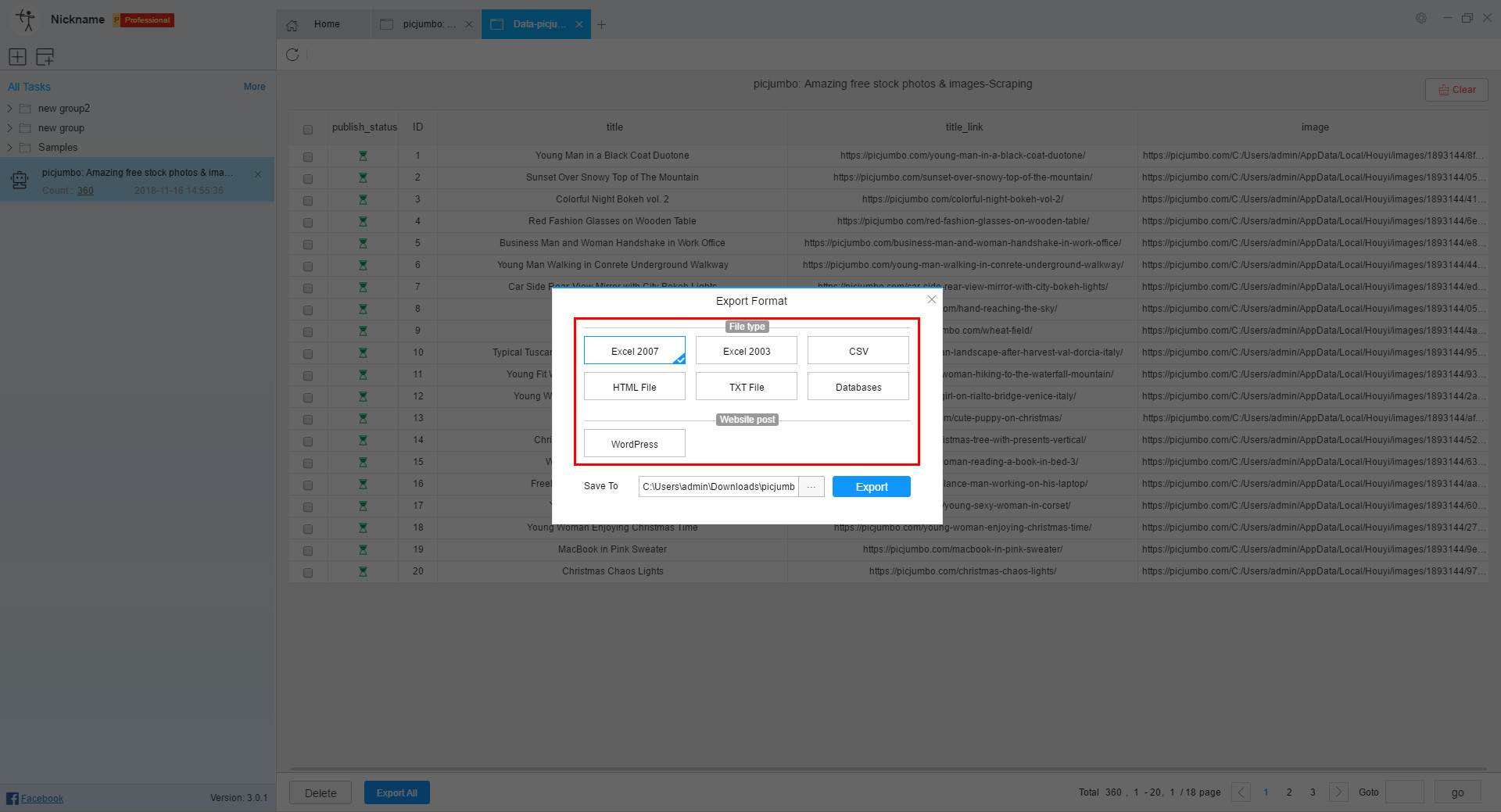Click the new task plus icon
This screenshot has height=812, width=1501.
(17, 56)
